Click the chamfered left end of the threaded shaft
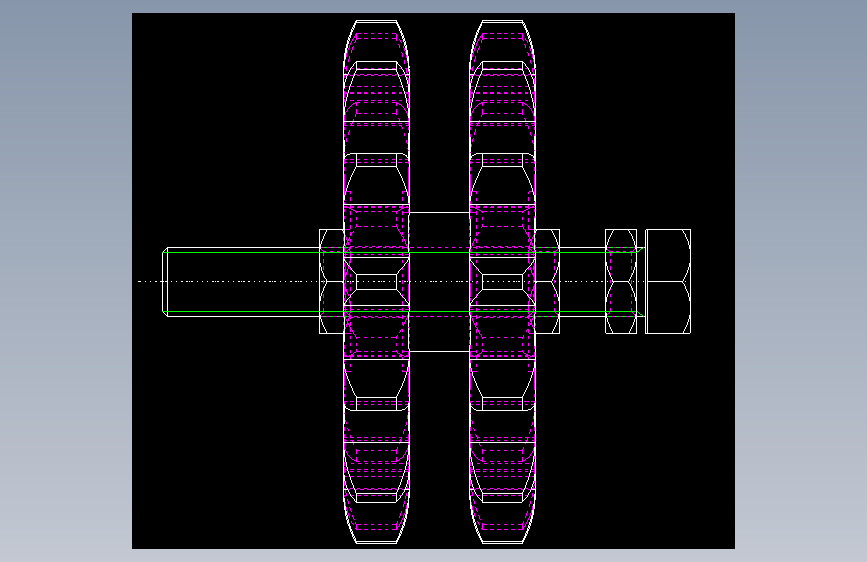The height and width of the screenshot is (562, 867). pos(165,282)
